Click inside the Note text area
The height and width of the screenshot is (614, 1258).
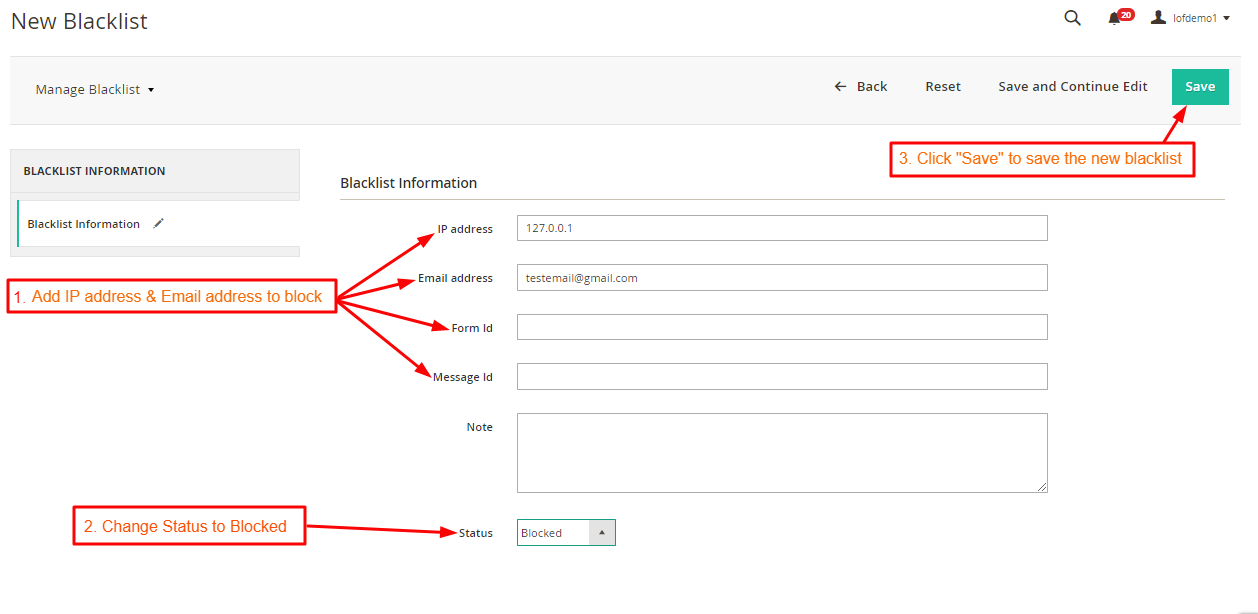pos(781,452)
